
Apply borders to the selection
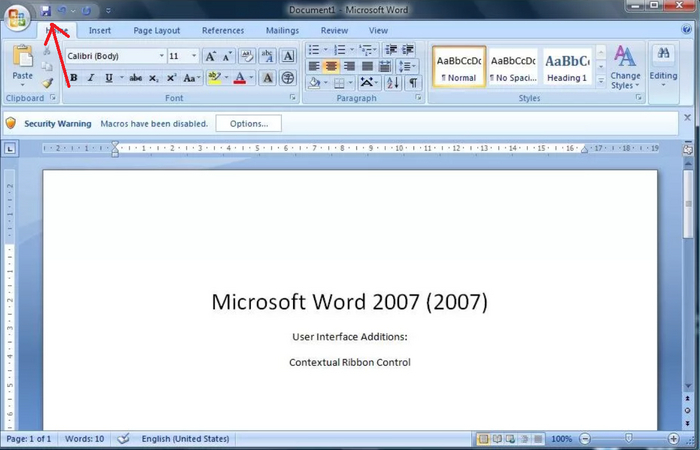[x=339, y=83]
